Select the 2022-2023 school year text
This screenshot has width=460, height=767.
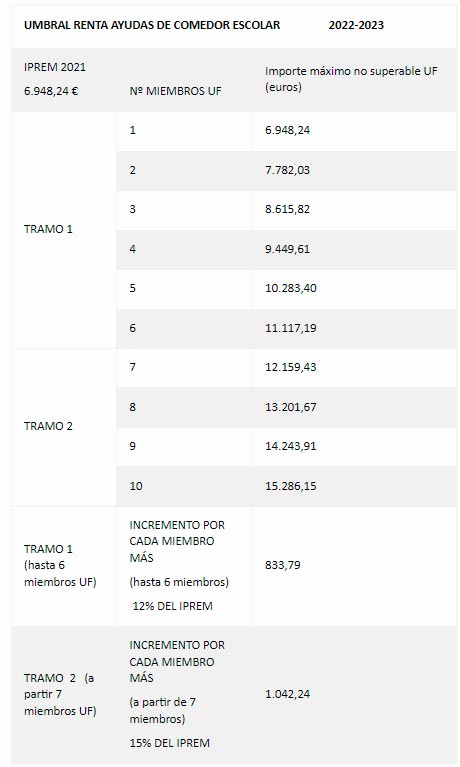click(x=356, y=25)
